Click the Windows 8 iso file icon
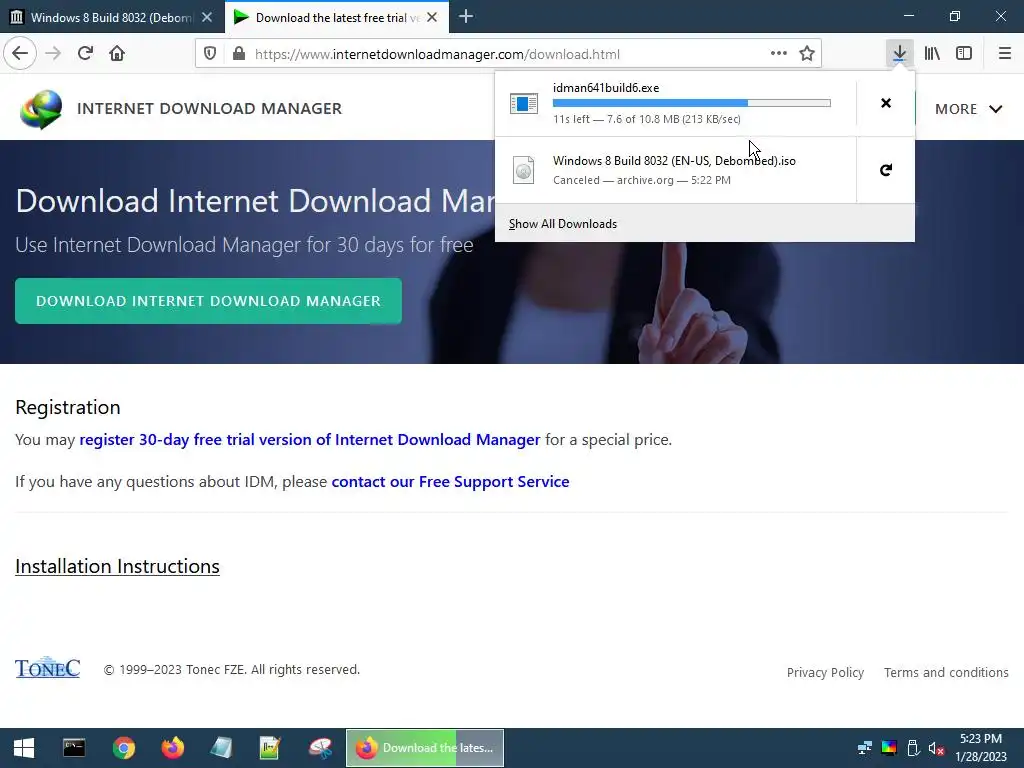The height and width of the screenshot is (768, 1024). point(524,170)
